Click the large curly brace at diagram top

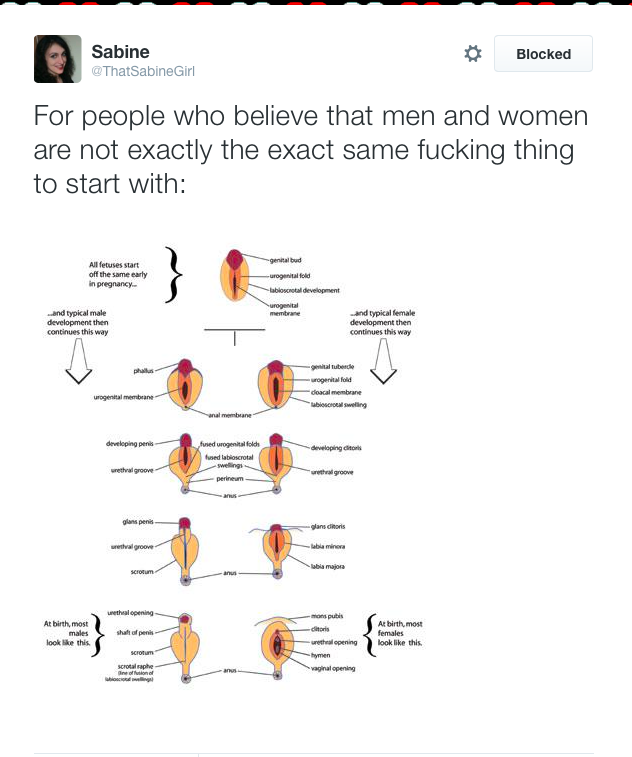tap(176, 274)
